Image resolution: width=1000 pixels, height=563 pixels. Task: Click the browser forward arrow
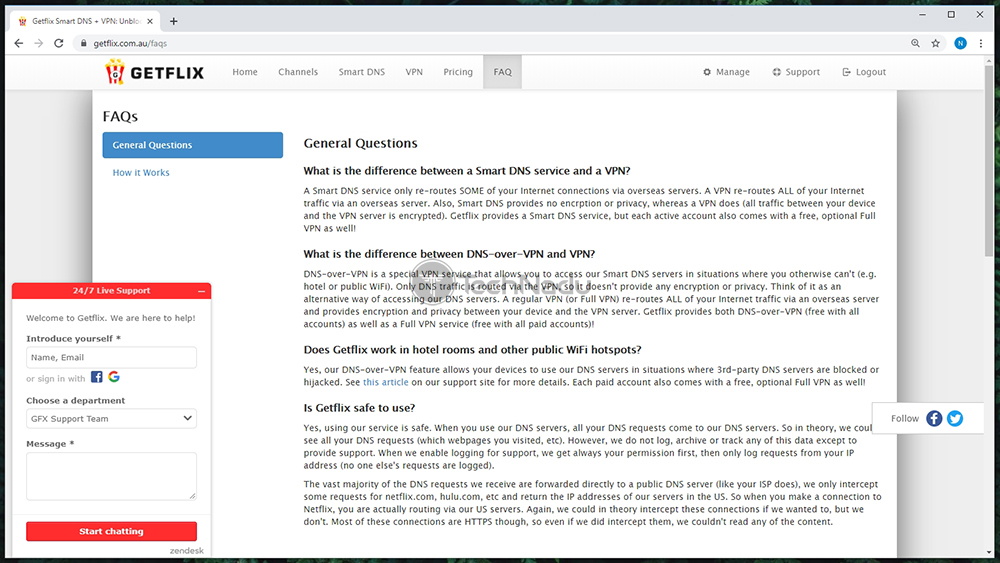pyautogui.click(x=38, y=43)
